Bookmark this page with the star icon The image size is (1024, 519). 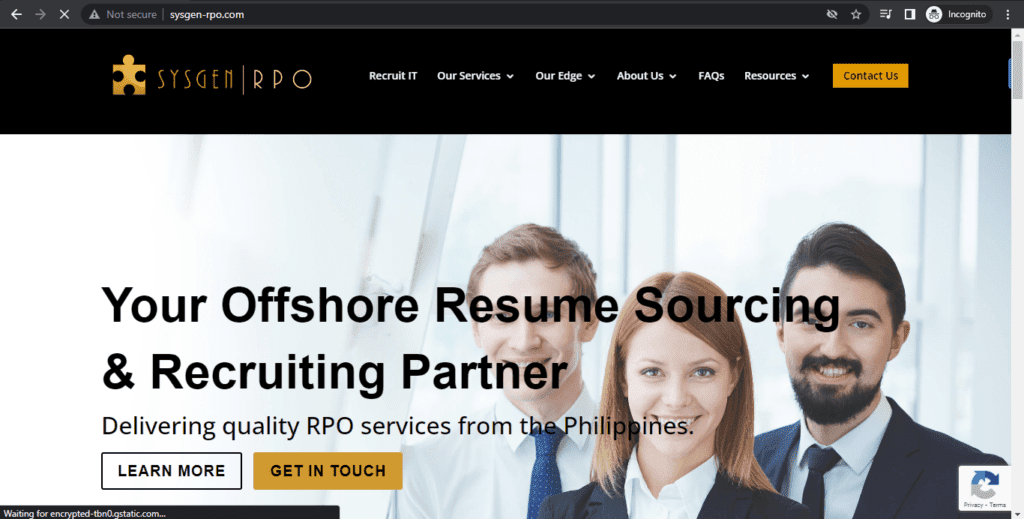pos(856,14)
